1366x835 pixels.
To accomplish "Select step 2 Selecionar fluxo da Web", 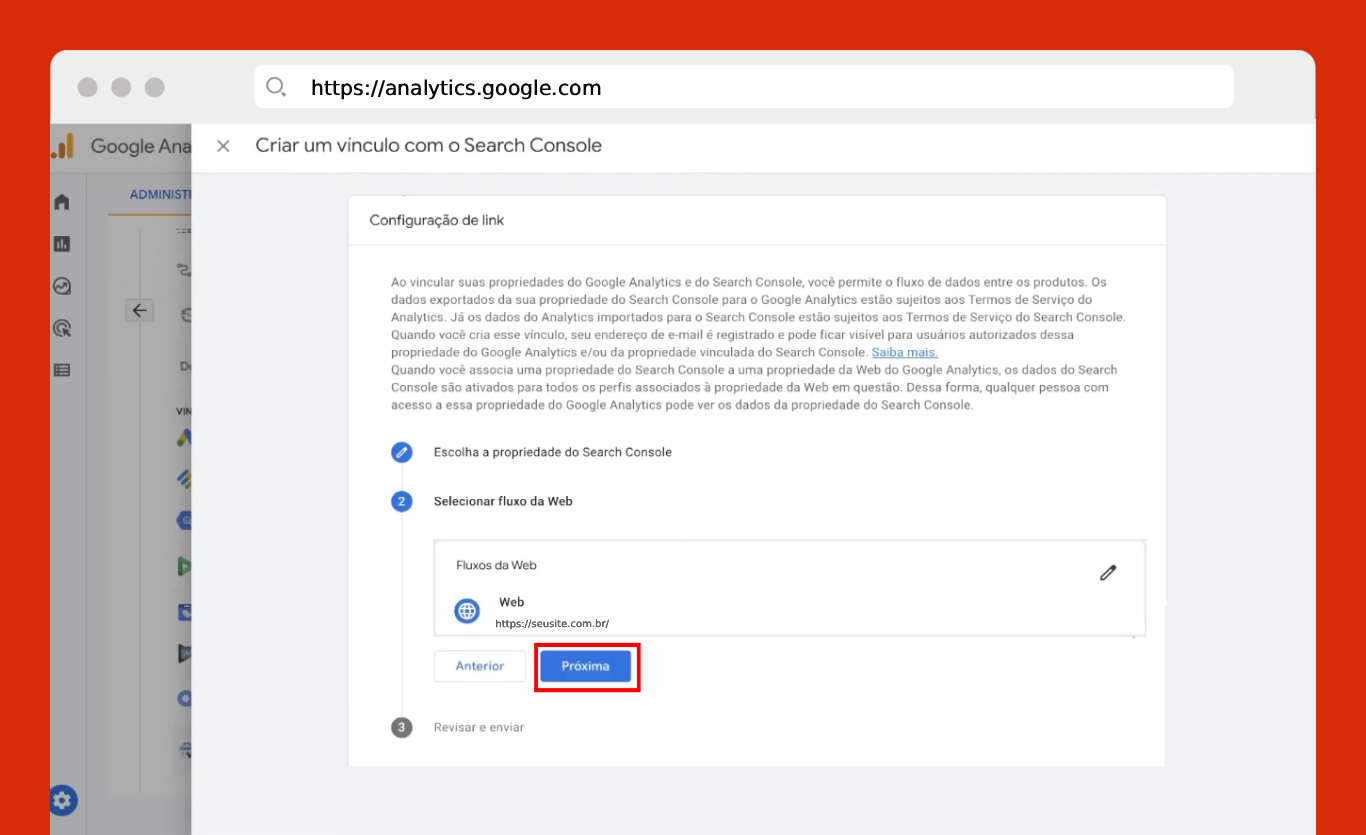I will point(502,501).
